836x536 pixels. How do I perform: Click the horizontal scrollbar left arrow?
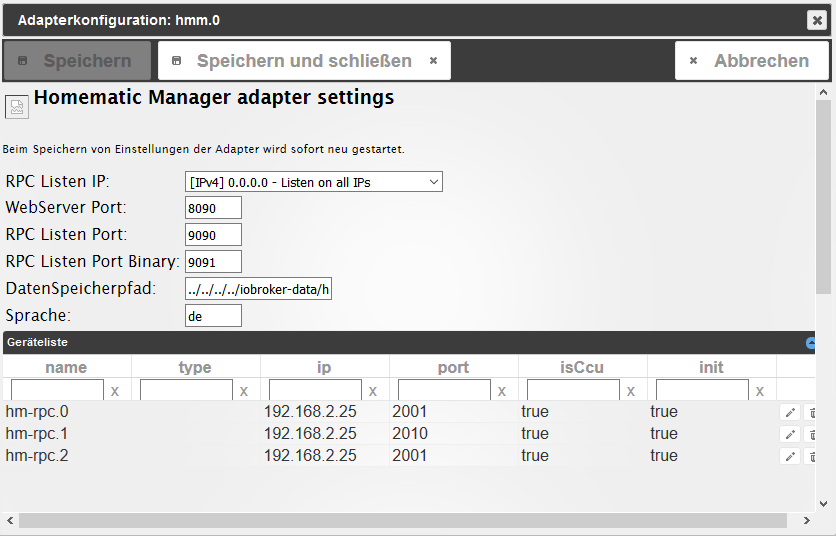point(10,521)
